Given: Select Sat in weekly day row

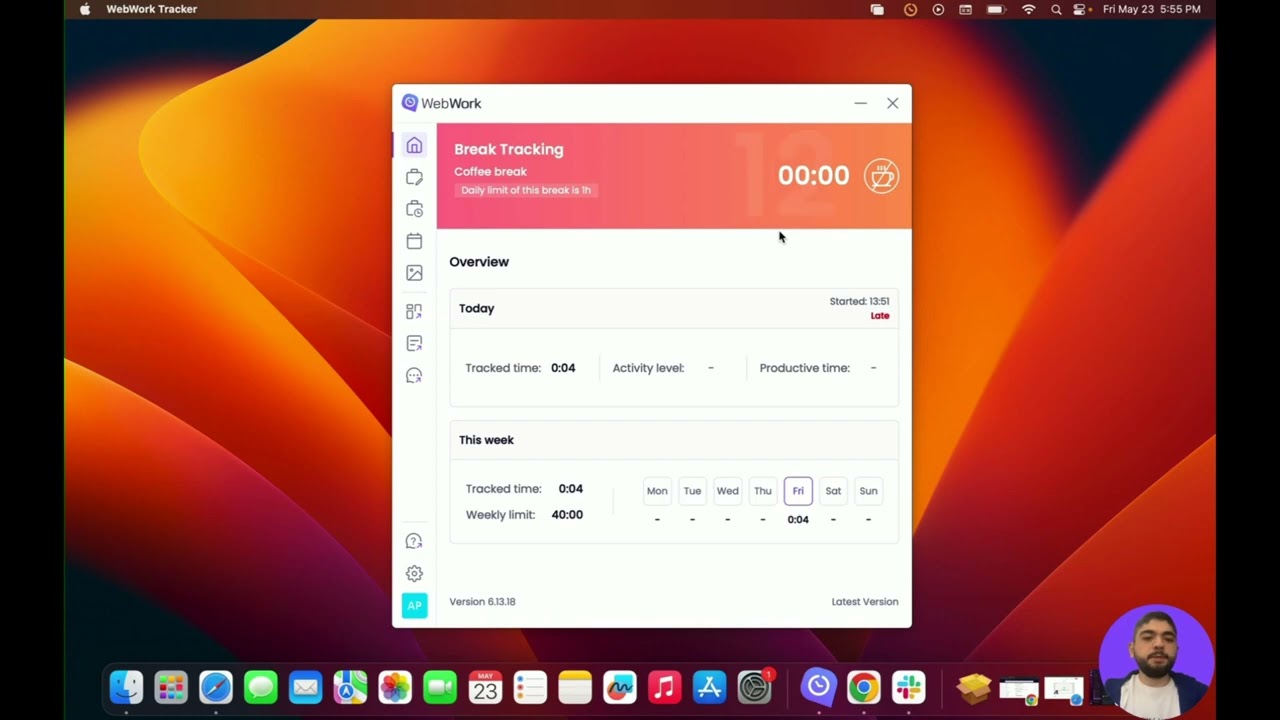Looking at the screenshot, I should pyautogui.click(x=833, y=491).
